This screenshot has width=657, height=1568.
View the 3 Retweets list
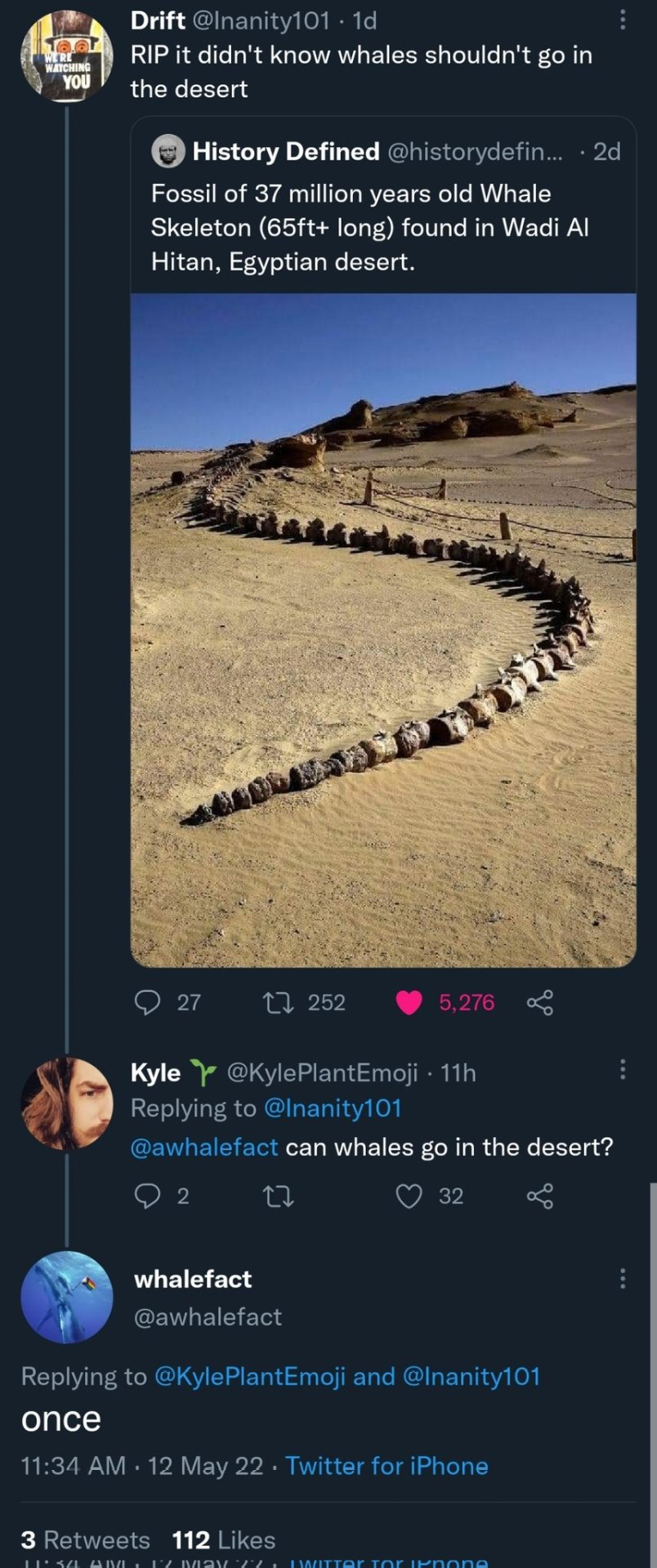[x=85, y=1539]
